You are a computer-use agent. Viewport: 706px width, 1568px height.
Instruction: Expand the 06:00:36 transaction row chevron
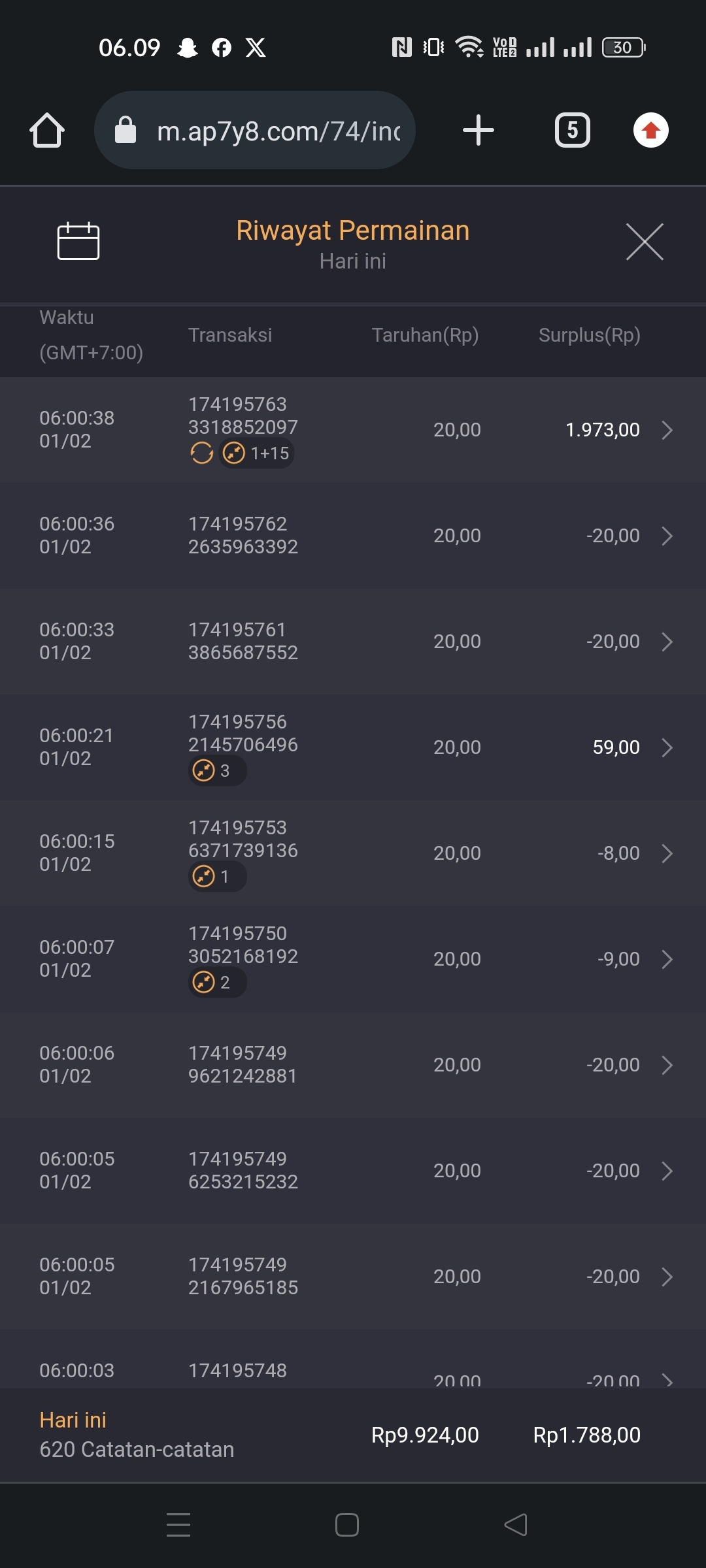coord(667,536)
